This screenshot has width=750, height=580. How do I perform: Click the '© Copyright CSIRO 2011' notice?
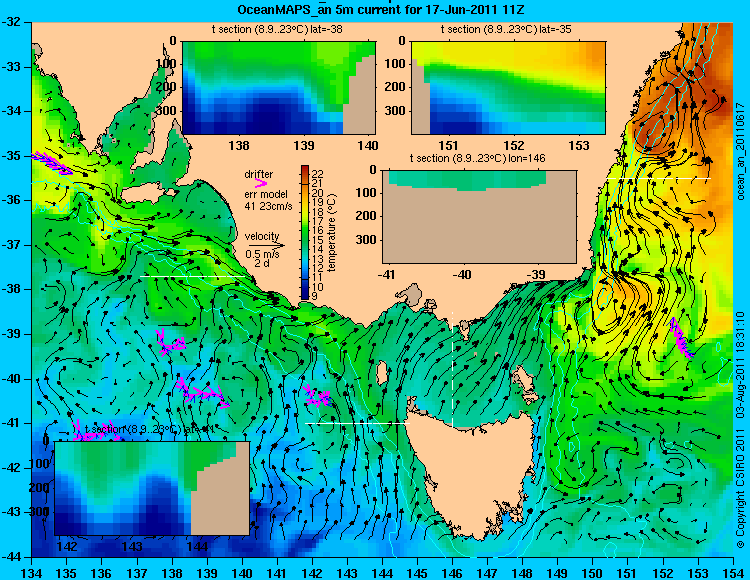(x=740, y=488)
